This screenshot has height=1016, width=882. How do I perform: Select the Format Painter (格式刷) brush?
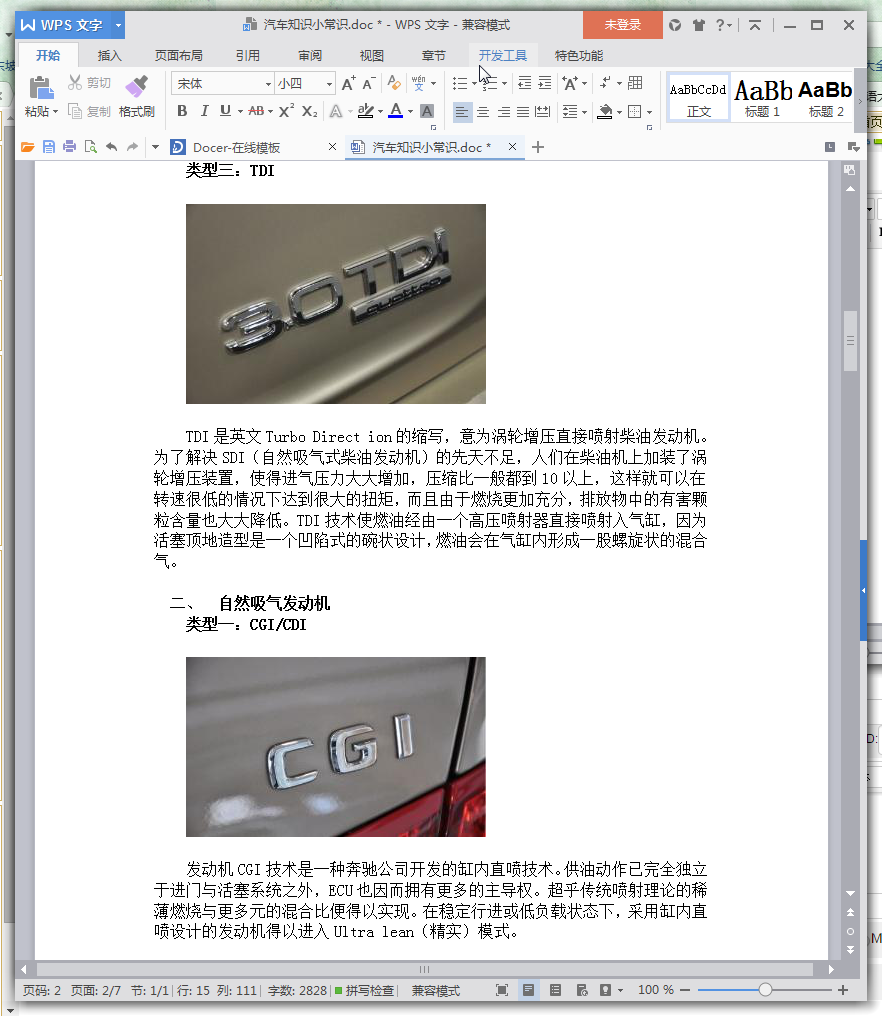point(137,97)
